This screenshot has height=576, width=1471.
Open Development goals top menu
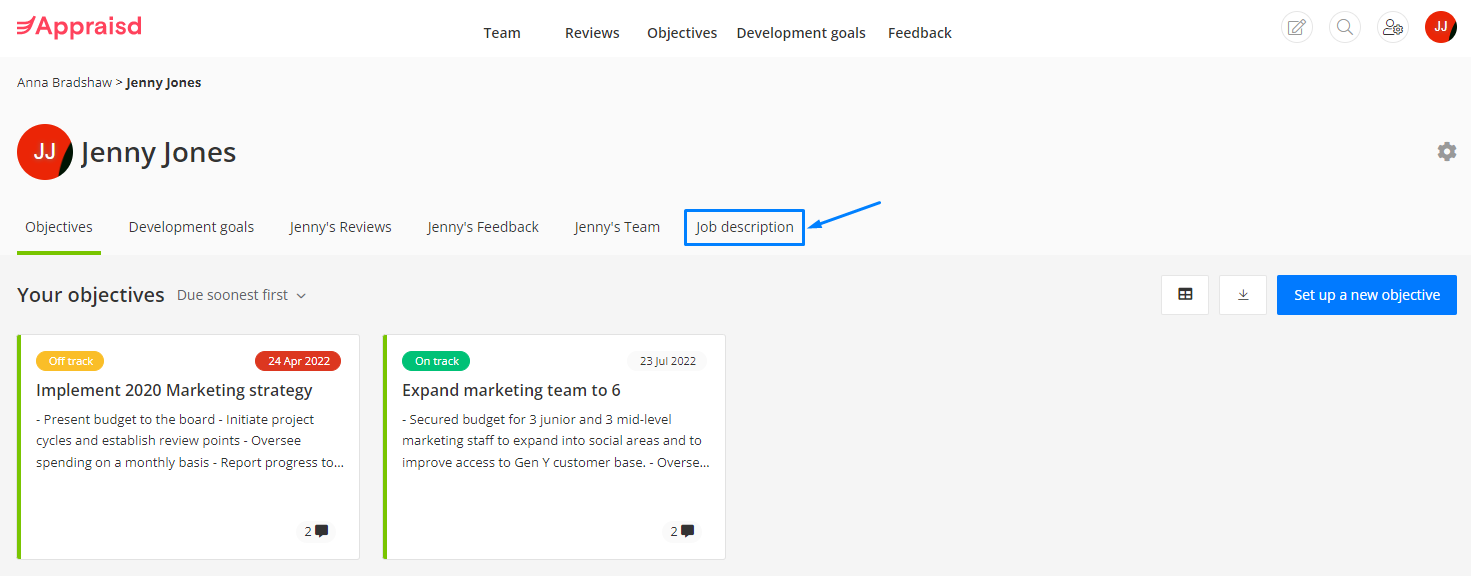pyautogui.click(x=801, y=33)
